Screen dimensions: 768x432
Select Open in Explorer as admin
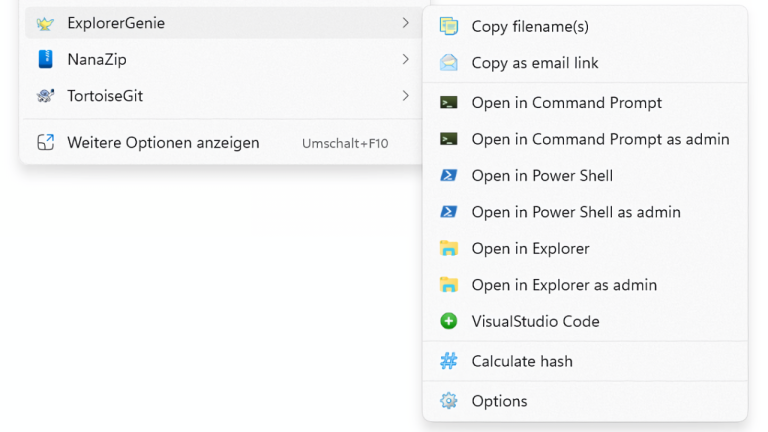pos(585,285)
